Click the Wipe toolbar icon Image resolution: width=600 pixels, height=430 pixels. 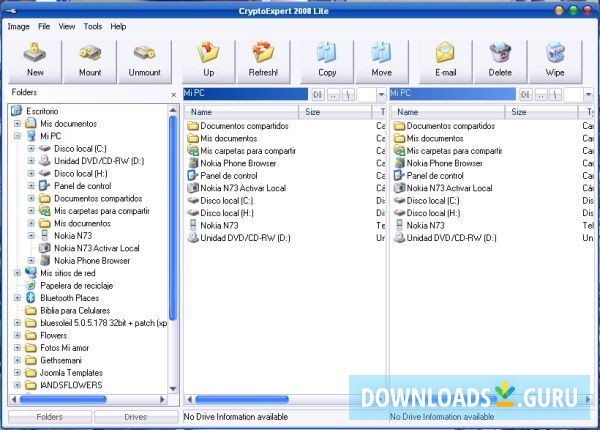coord(555,61)
